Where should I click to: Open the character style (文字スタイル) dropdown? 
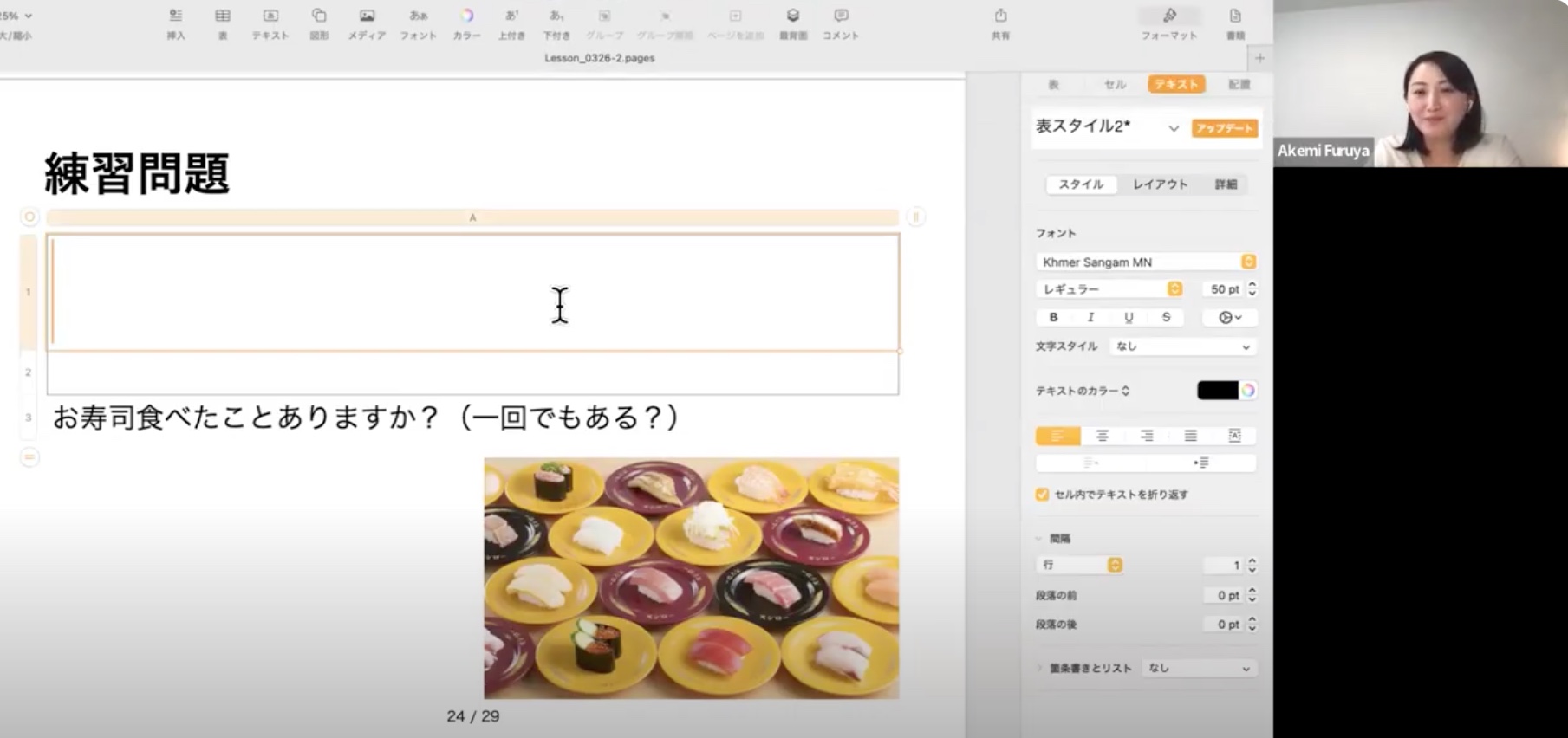point(1182,346)
